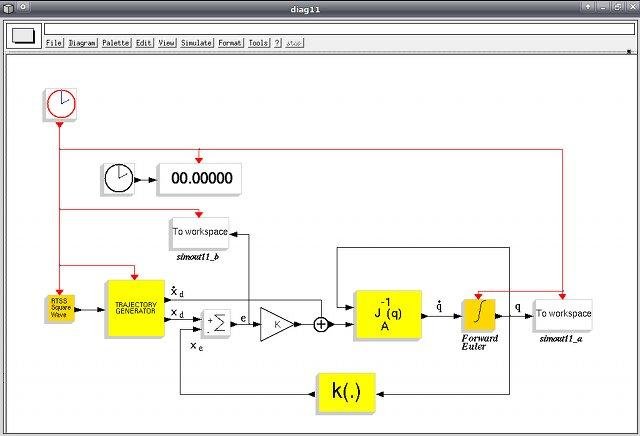Select the Trajectory Generator block
This screenshot has width=640, height=436.
click(135, 309)
